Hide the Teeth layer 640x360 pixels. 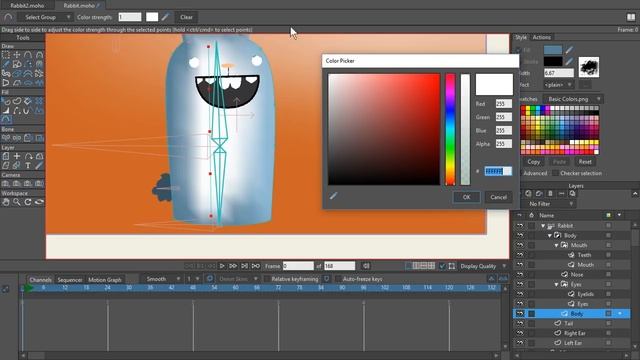(520, 255)
